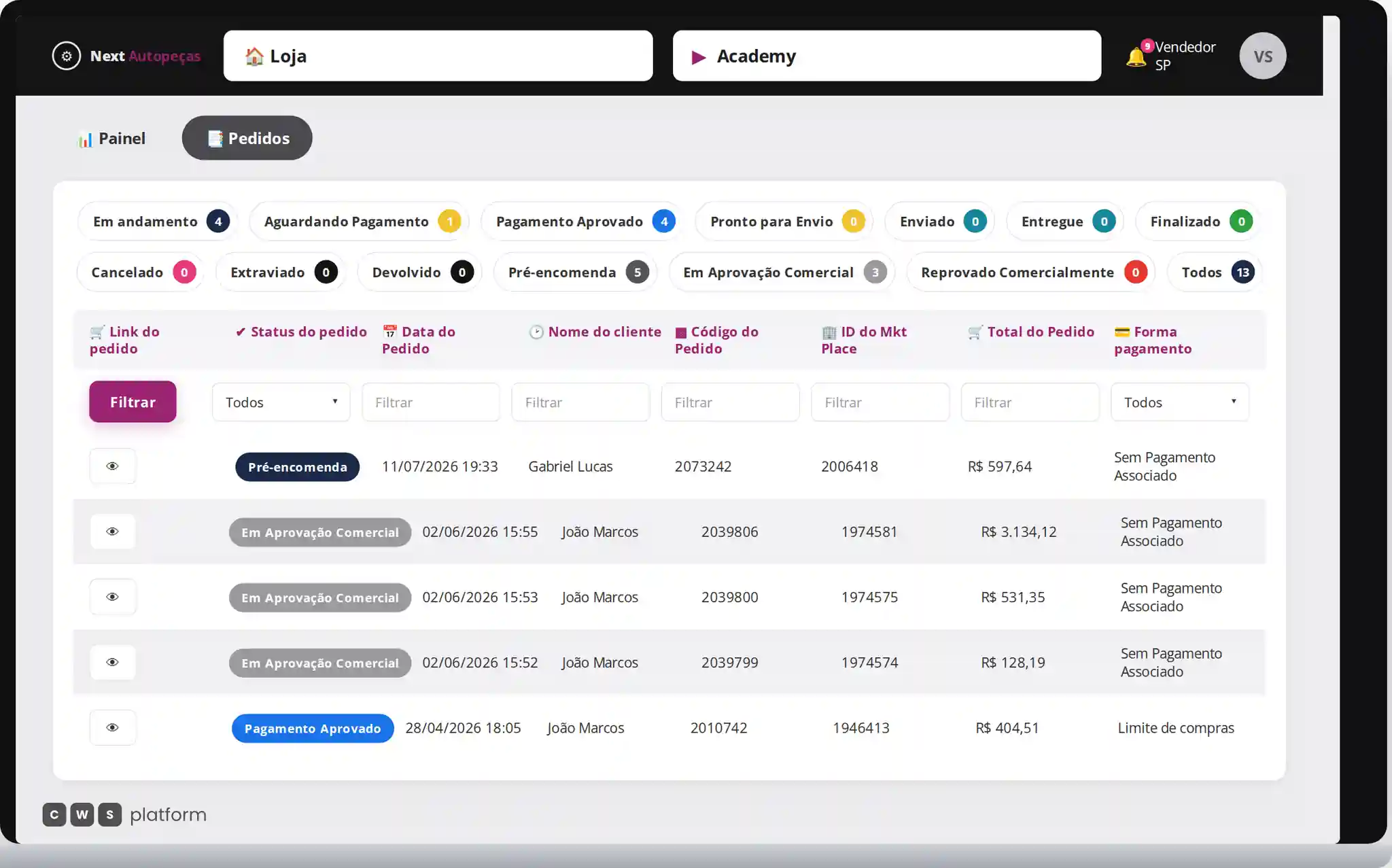This screenshot has width=1392, height=868.
Task: Open the Academy navigation item
Action: 887,56
